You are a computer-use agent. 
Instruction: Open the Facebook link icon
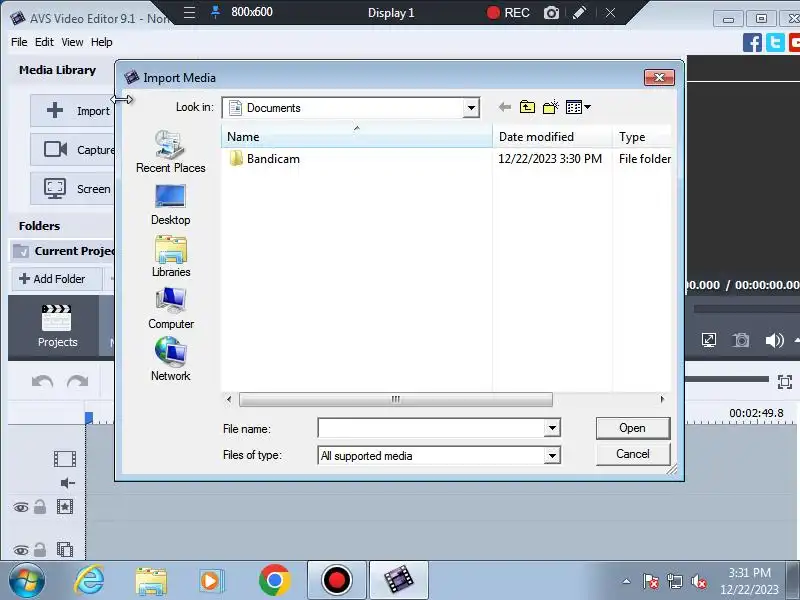752,42
